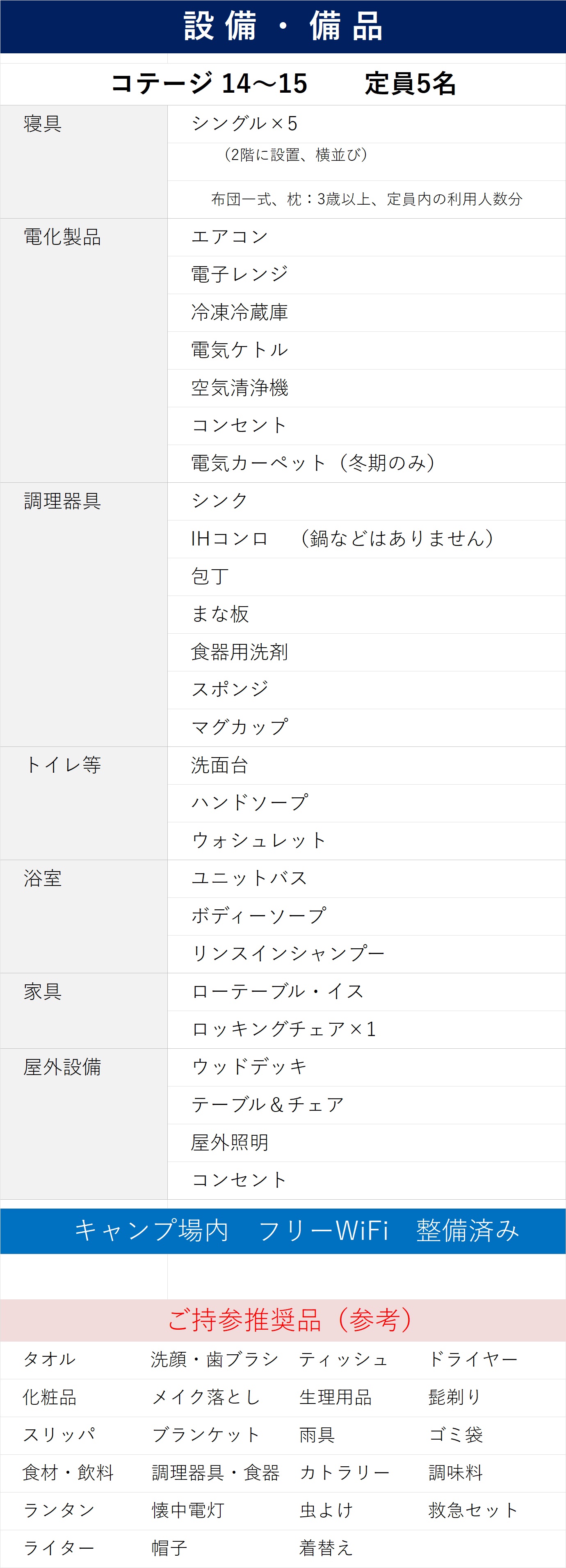Click the 空気清浄機 item
This screenshot has width=566, height=1568.
pos(240,388)
